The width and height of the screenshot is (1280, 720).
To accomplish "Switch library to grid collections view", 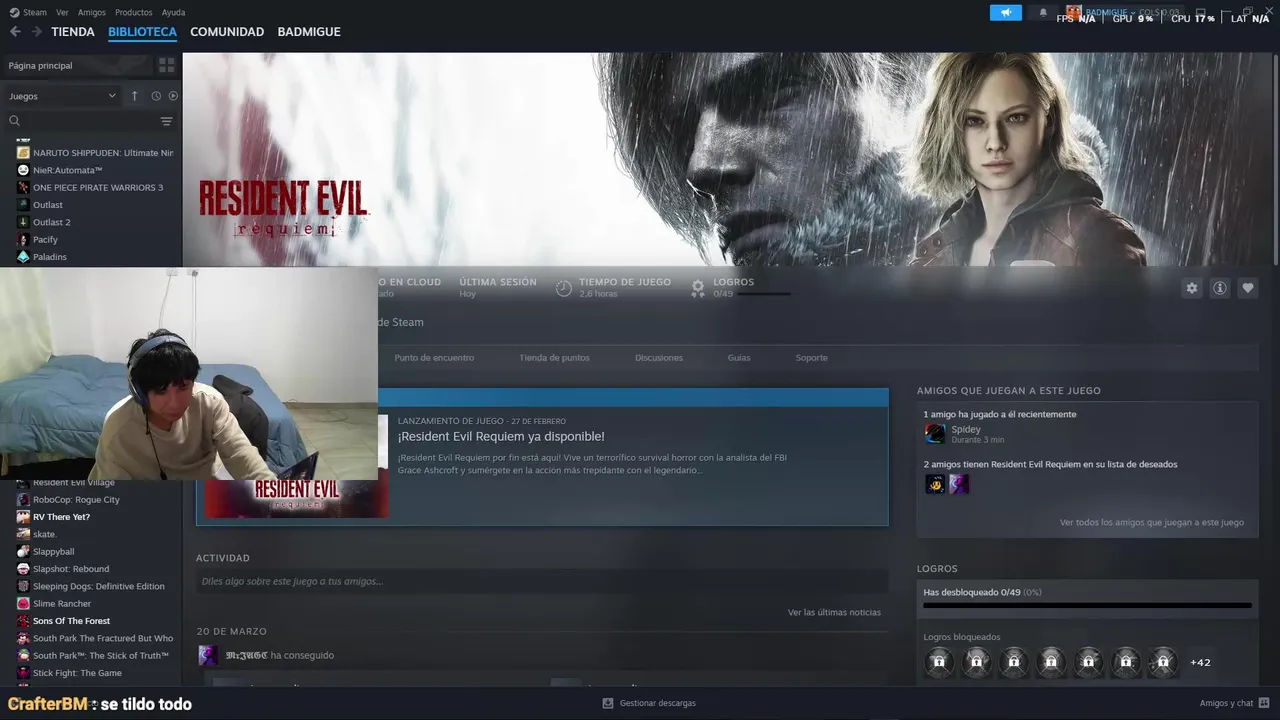I will tap(166, 65).
